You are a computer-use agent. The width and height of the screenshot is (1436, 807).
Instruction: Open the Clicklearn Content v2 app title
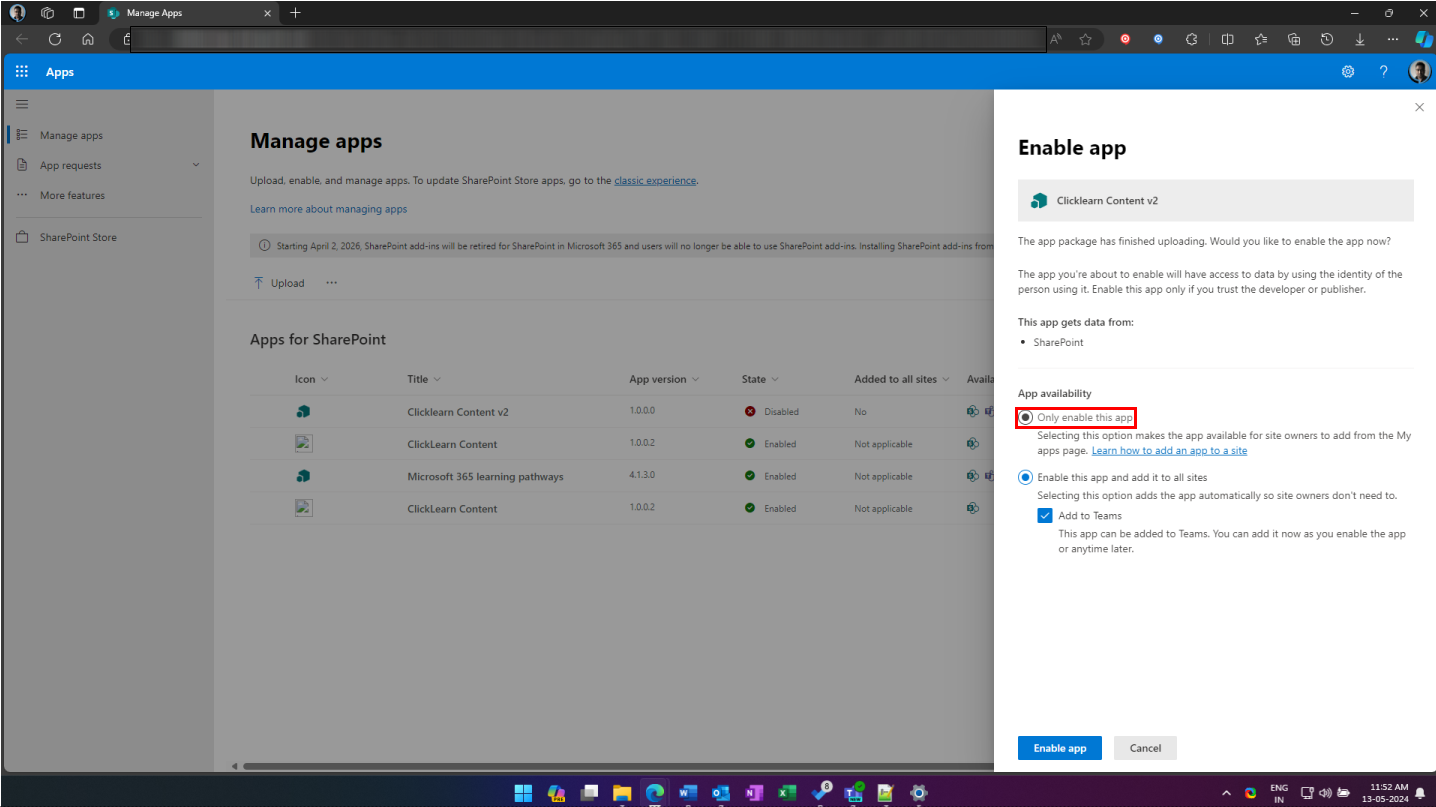click(x=458, y=412)
